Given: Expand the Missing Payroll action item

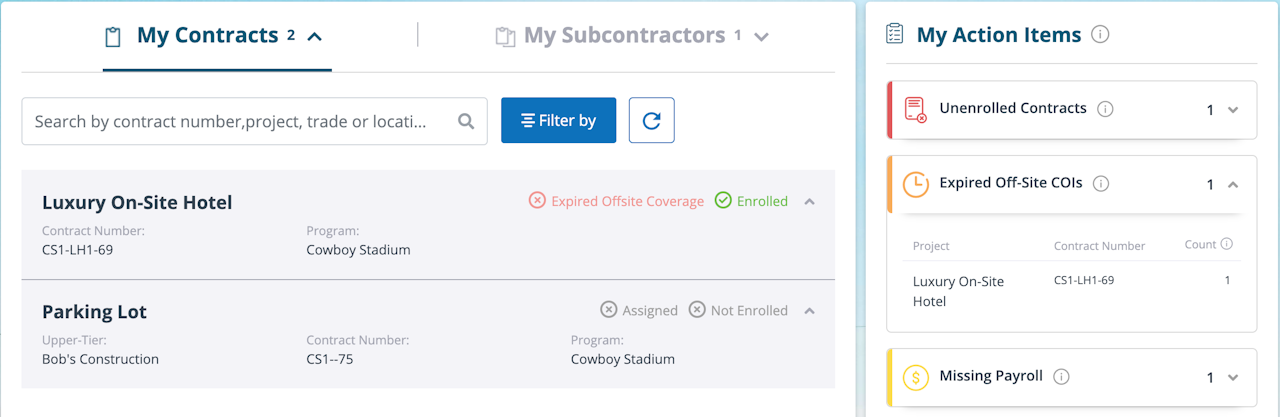Looking at the screenshot, I should click(1233, 378).
